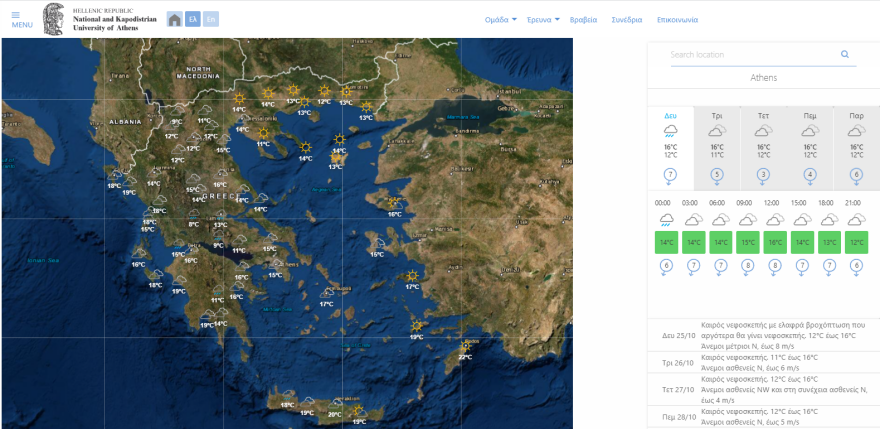Expand the Έρευνα dropdown menu
Image resolution: width=880 pixels, height=429 pixels.
[x=543, y=20]
